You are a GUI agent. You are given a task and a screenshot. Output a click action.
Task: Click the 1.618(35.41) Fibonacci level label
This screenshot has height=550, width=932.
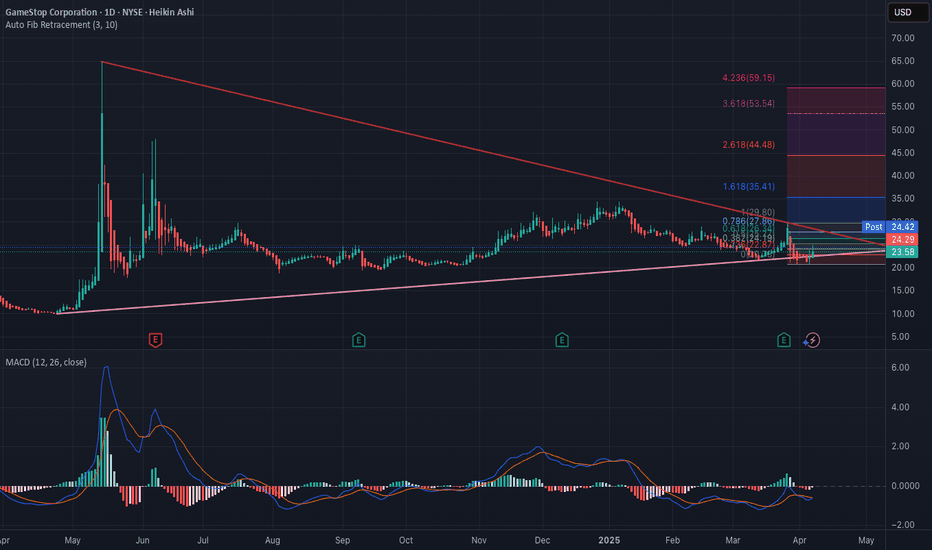pos(748,187)
